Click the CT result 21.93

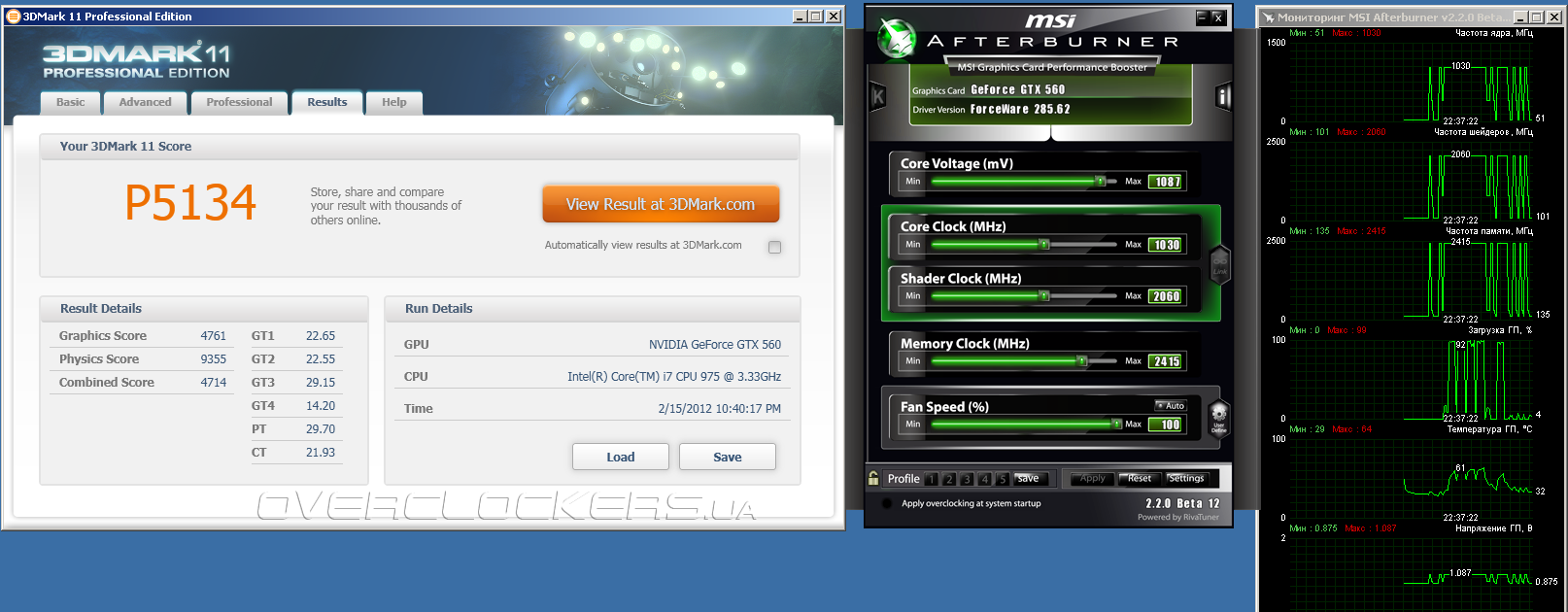[x=321, y=453]
